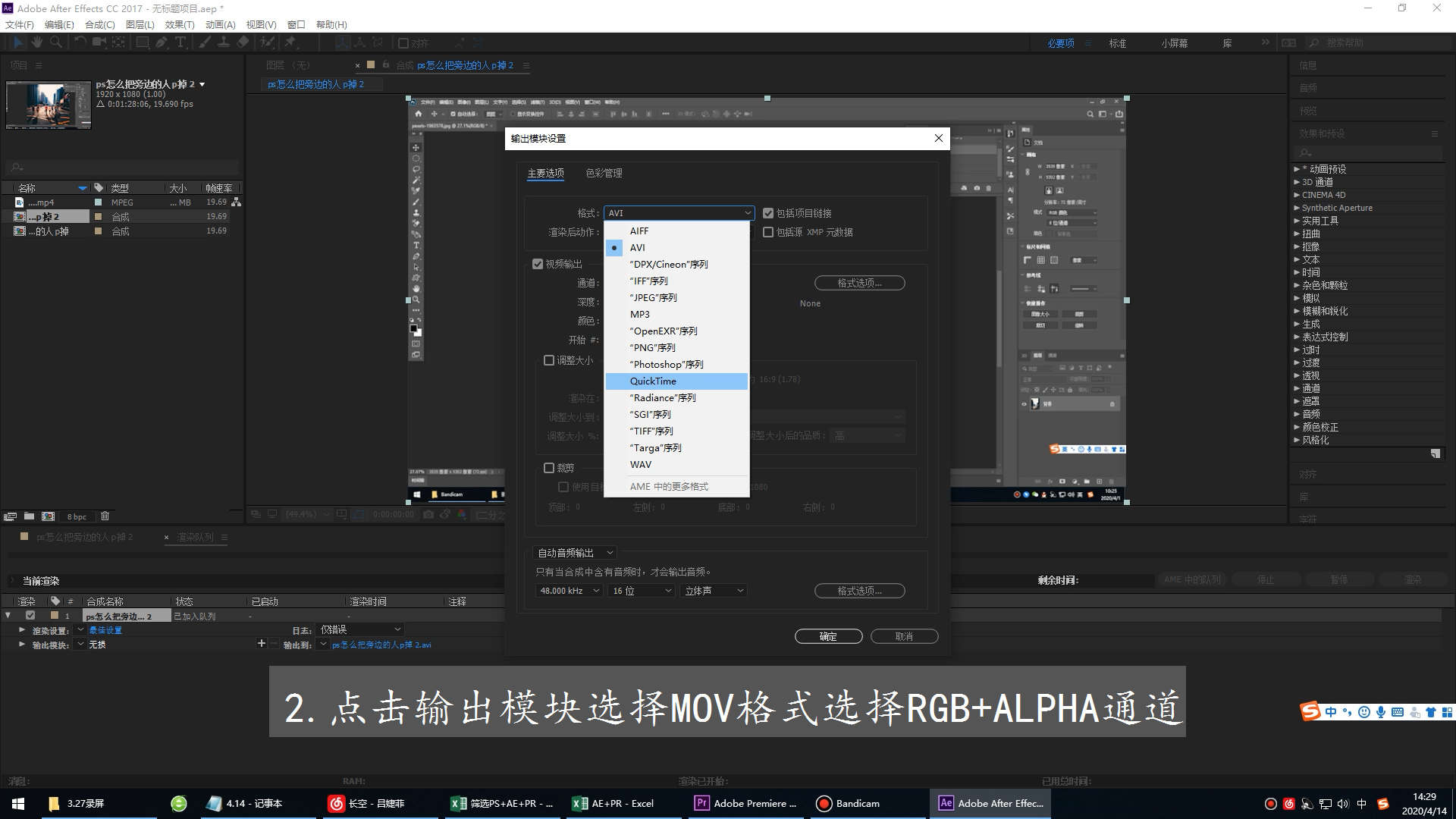Image resolution: width=1456 pixels, height=819 pixels.
Task: Select the Roto Brush tool
Action: (x=267, y=42)
